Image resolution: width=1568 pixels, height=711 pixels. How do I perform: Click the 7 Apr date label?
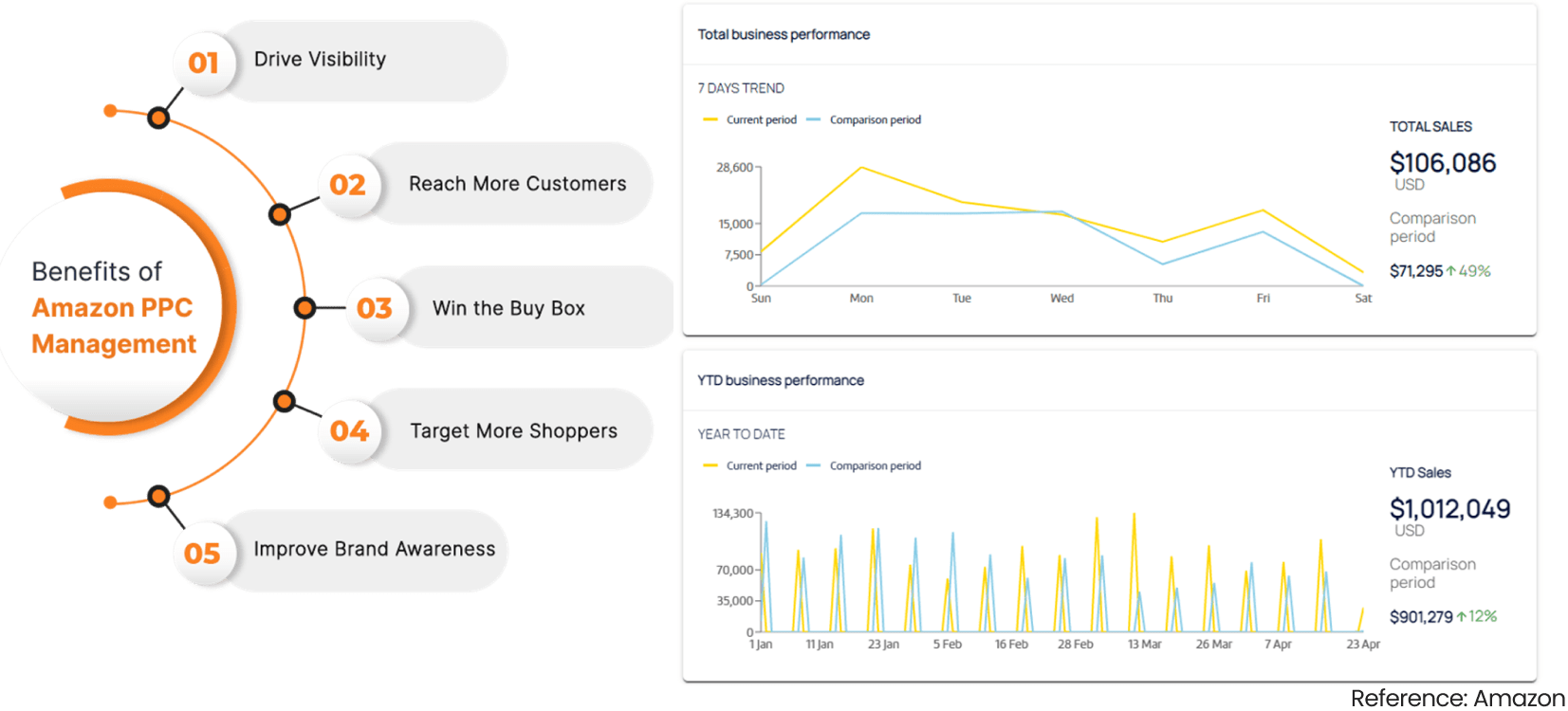click(x=1278, y=645)
